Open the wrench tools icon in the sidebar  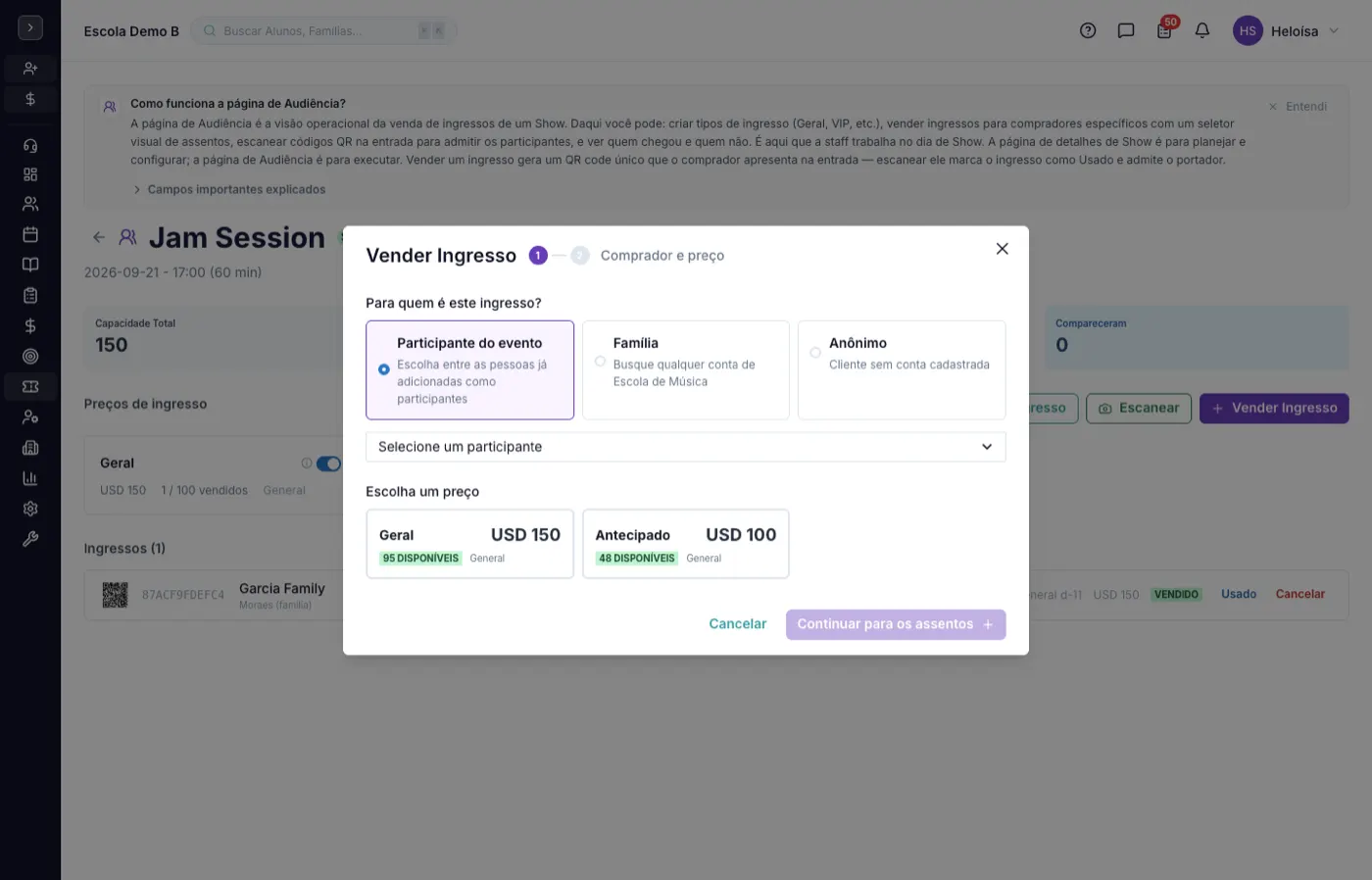30,539
